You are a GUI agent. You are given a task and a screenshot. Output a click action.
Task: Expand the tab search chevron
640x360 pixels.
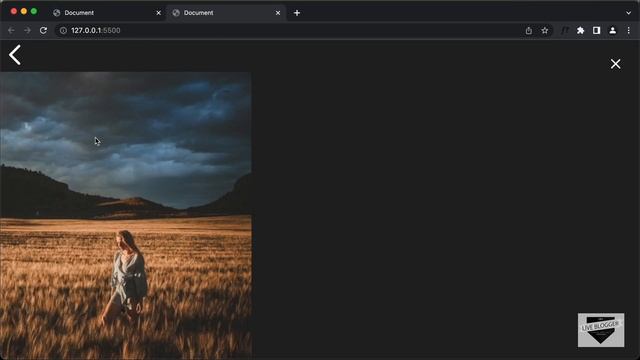629,13
